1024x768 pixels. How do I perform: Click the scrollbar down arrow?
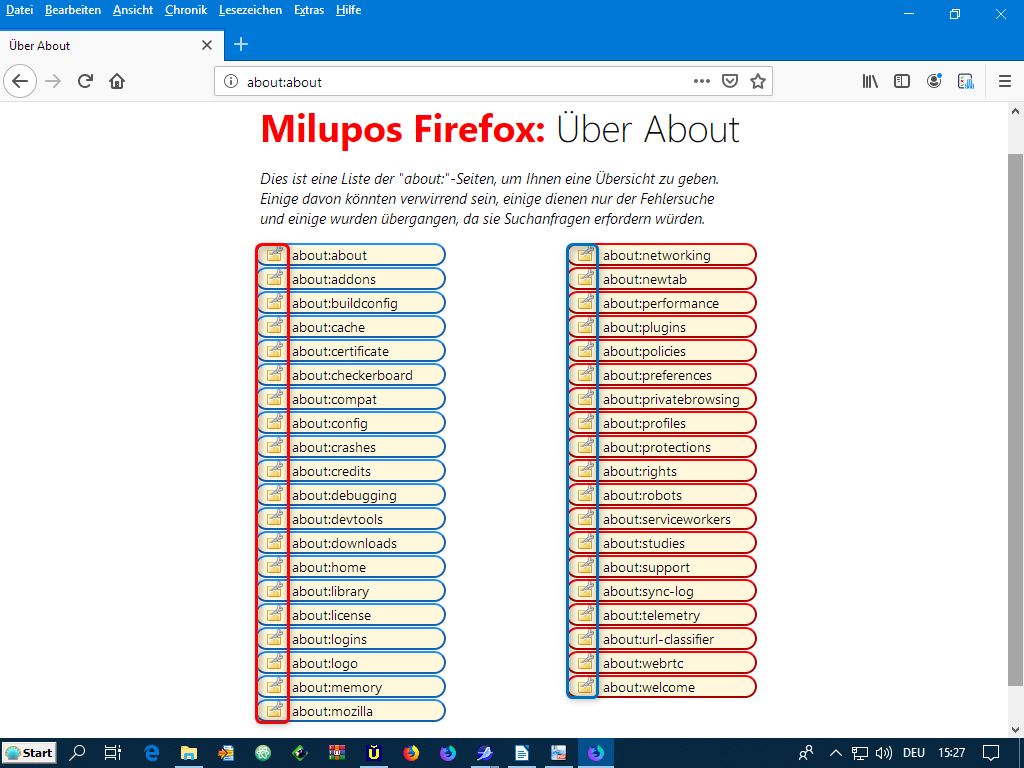point(1016,729)
